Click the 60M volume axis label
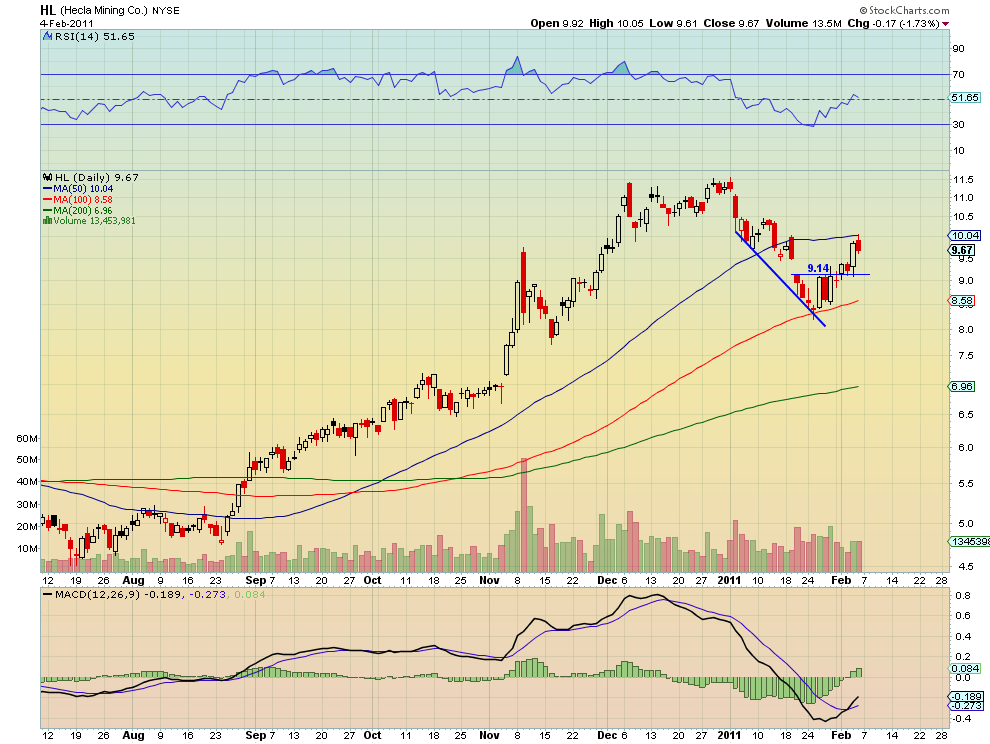Image resolution: width=990 pixels, height=744 pixels. pos(27,438)
